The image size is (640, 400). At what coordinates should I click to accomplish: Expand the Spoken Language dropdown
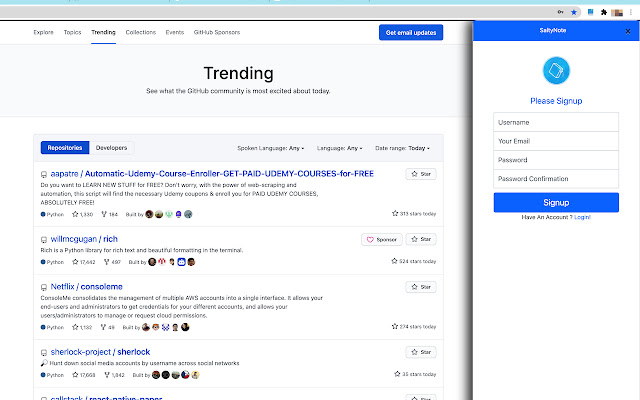tap(271, 148)
